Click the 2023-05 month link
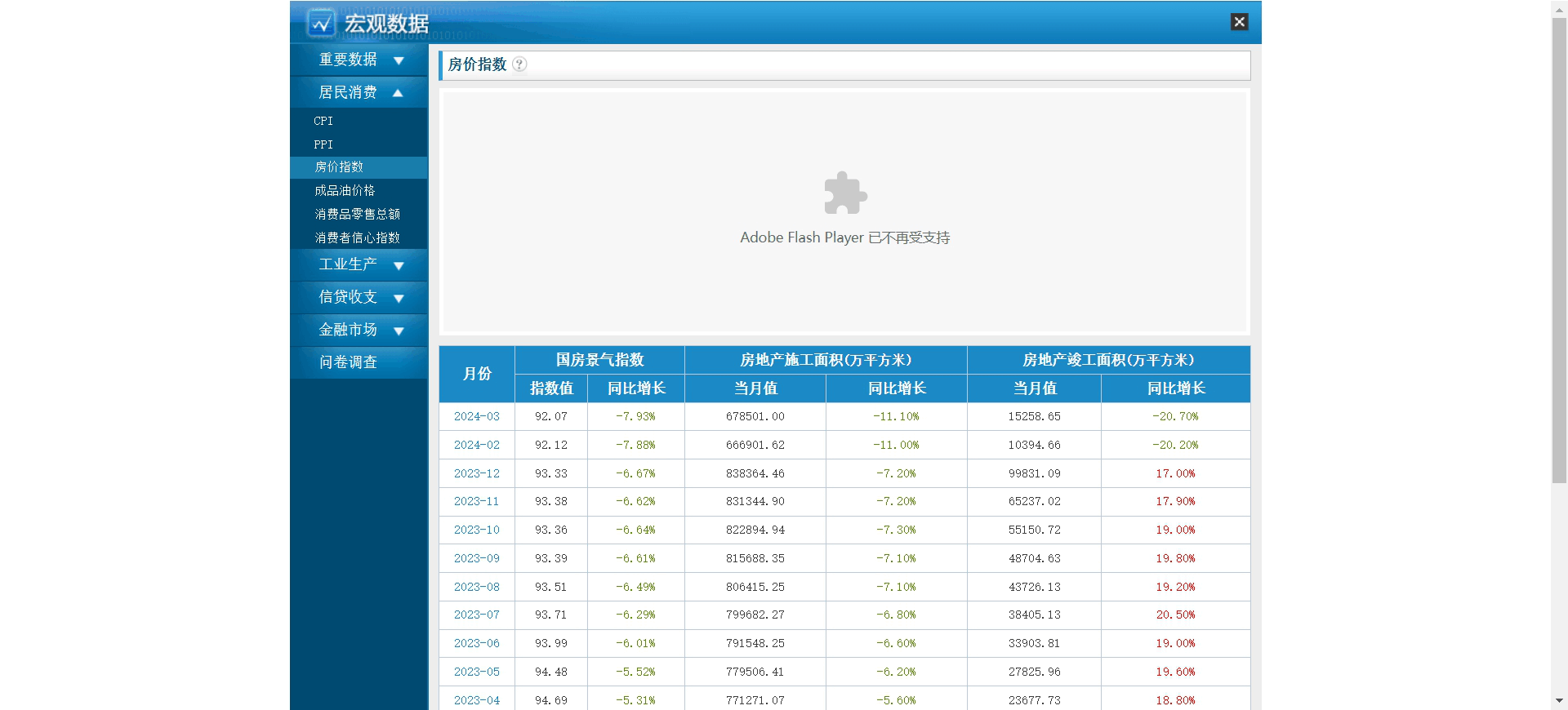The height and width of the screenshot is (710, 1568). click(477, 672)
